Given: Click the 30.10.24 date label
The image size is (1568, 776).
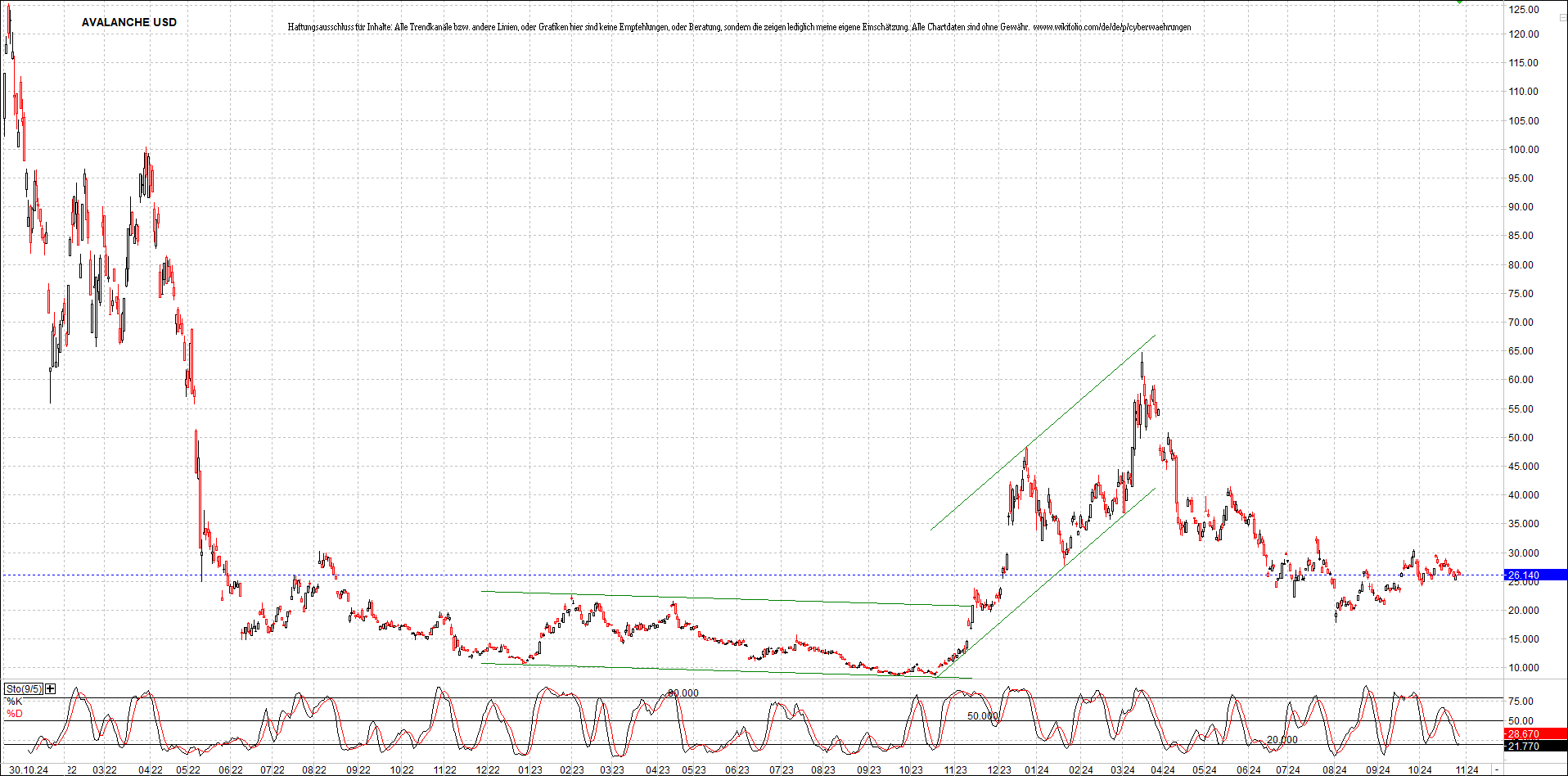Looking at the screenshot, I should click(x=29, y=770).
